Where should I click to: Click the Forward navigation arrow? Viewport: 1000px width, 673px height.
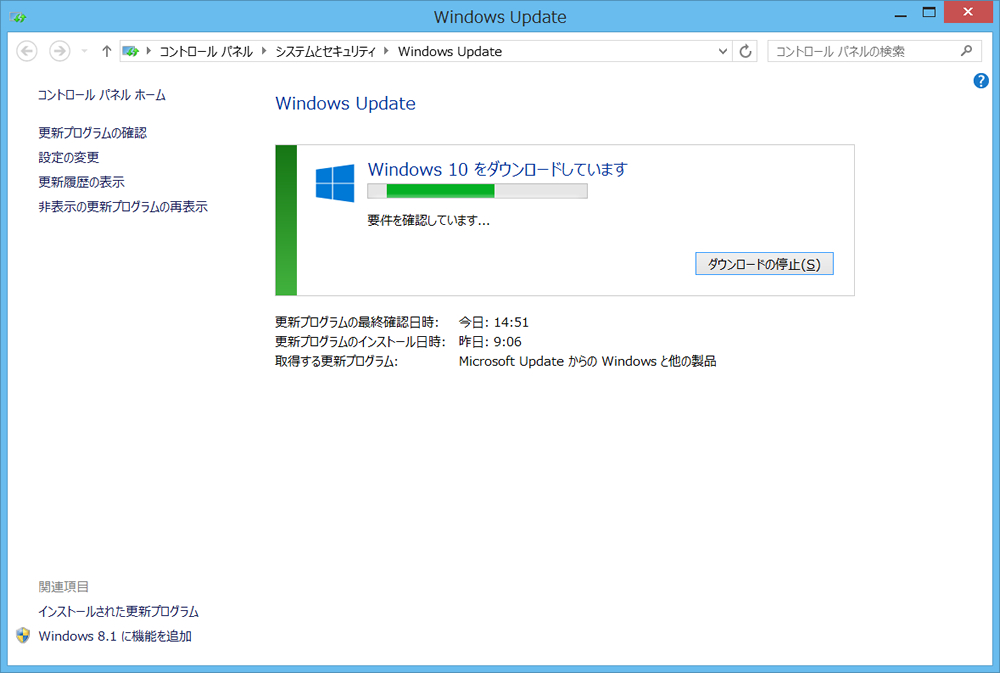60,51
